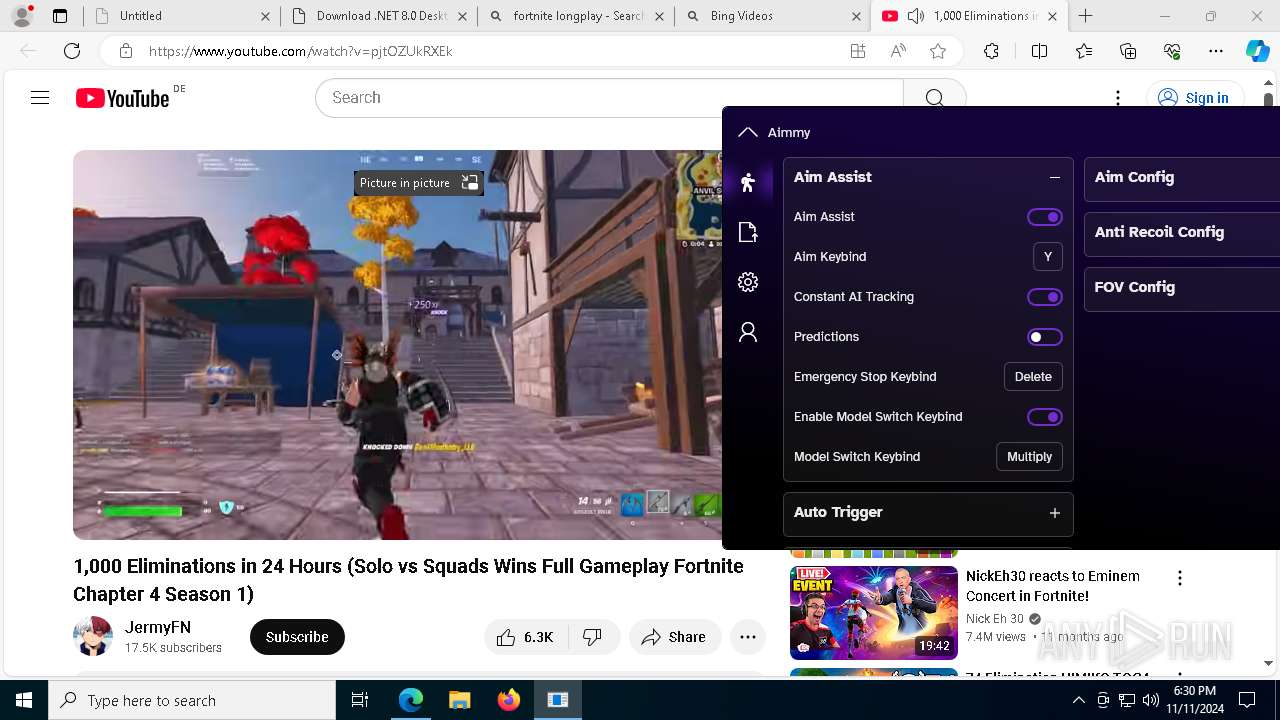Open Edge Settings and more menu

pos(1216,51)
